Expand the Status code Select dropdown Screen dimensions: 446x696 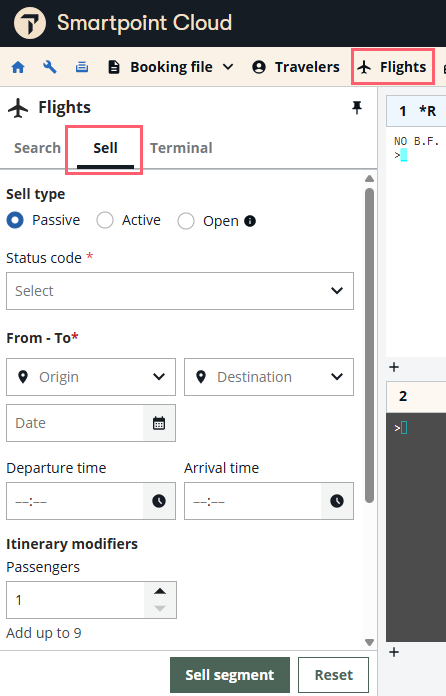(180, 291)
